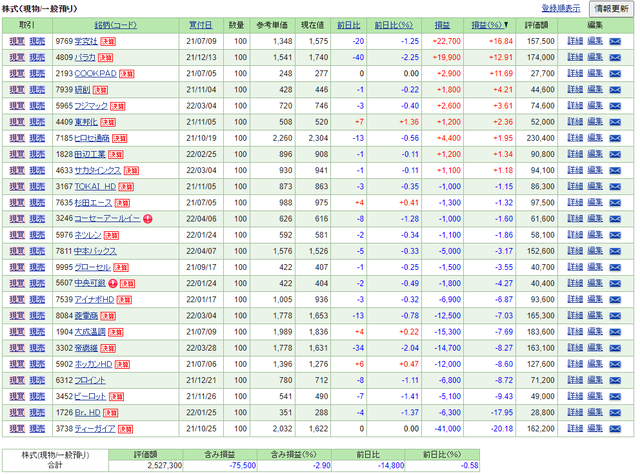The height and width of the screenshot is (474, 640).
Task: Click the -14,800 total day change
Action: click(x=391, y=465)
